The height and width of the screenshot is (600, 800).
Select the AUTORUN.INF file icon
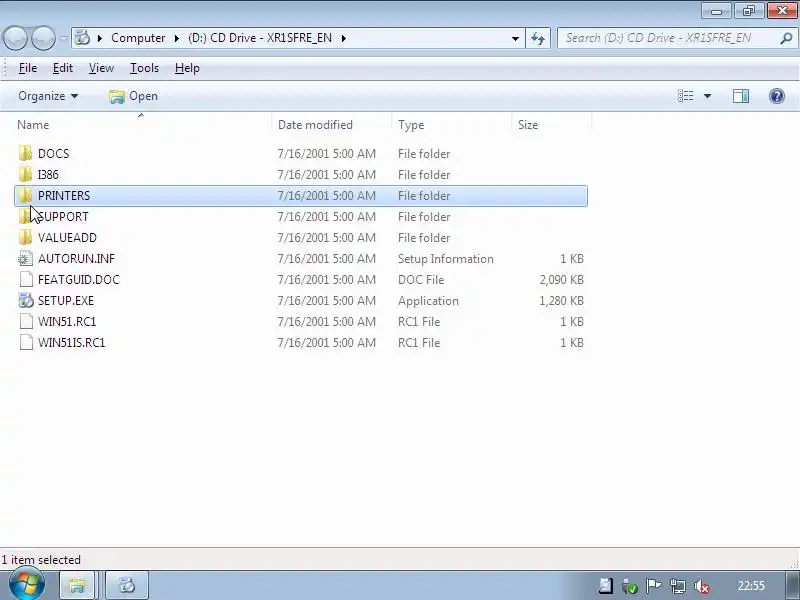click(25, 259)
